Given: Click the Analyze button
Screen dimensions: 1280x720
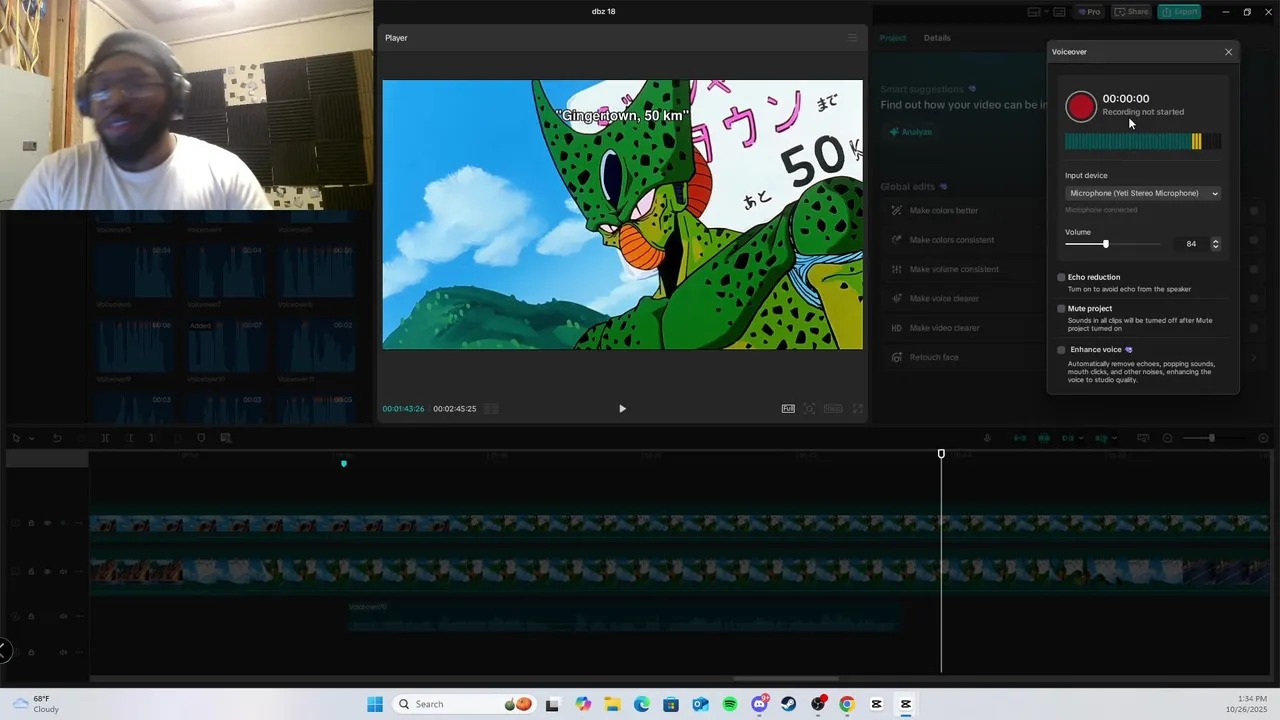Looking at the screenshot, I should pyautogui.click(x=911, y=132).
